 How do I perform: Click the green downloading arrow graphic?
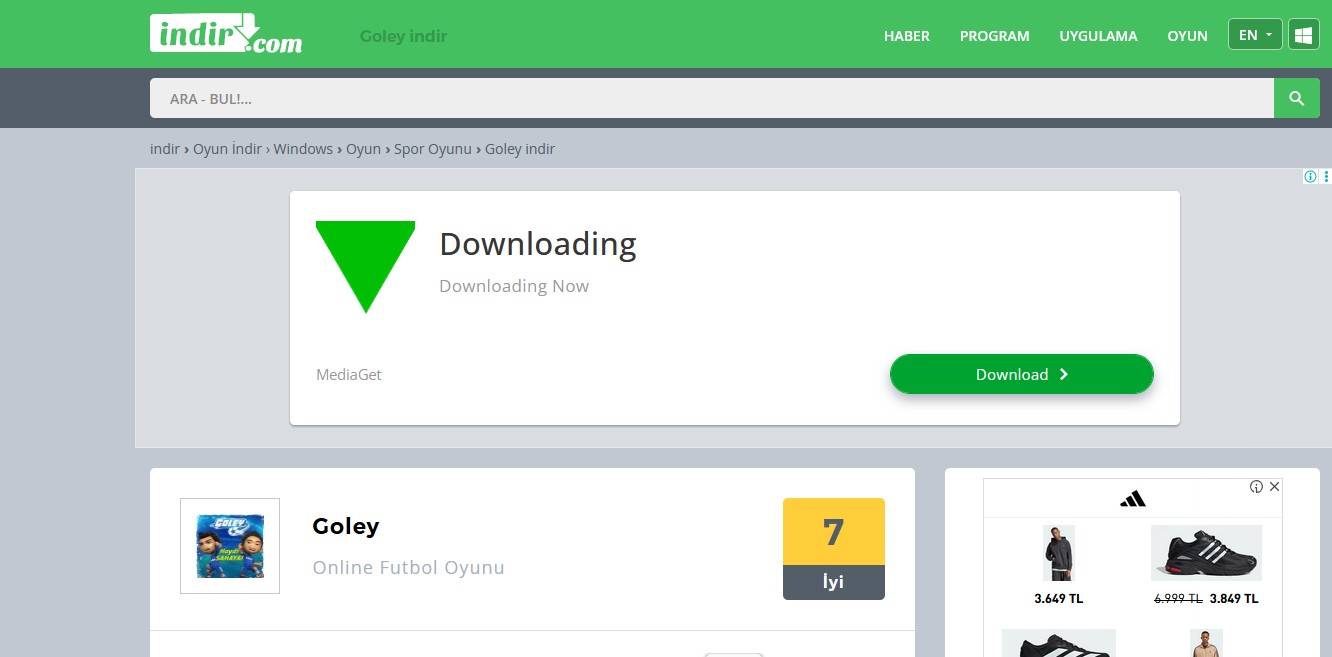[365, 266]
